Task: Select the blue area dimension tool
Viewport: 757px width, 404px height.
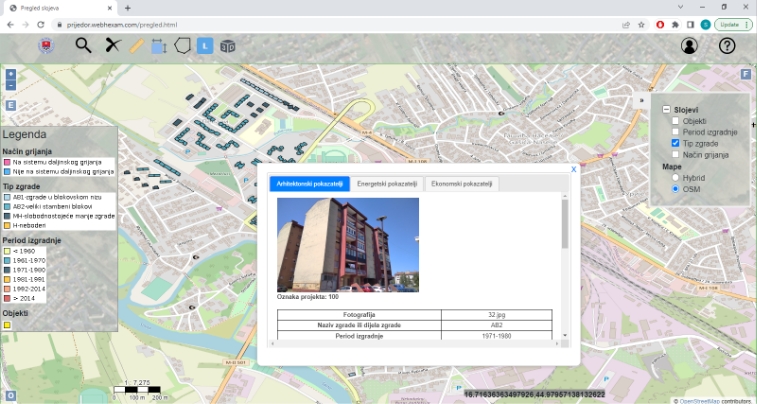Action: coord(159,45)
